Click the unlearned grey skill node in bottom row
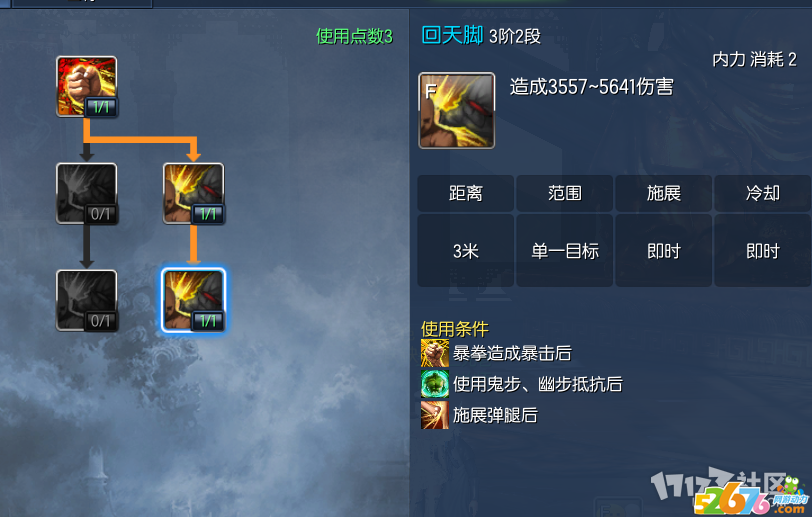This screenshot has width=812, height=517. [86, 300]
